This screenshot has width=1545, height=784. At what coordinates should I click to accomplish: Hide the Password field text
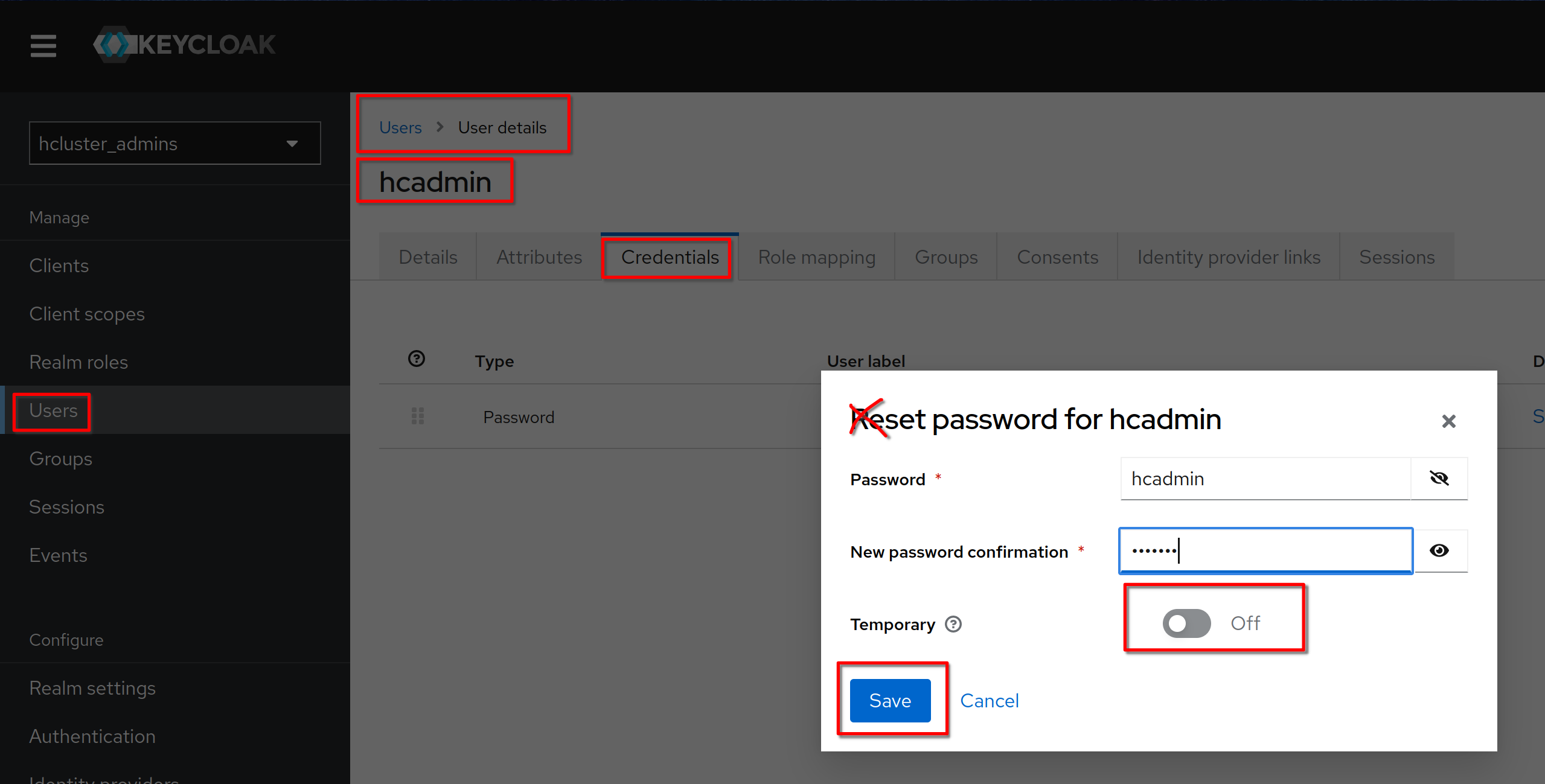(1439, 479)
